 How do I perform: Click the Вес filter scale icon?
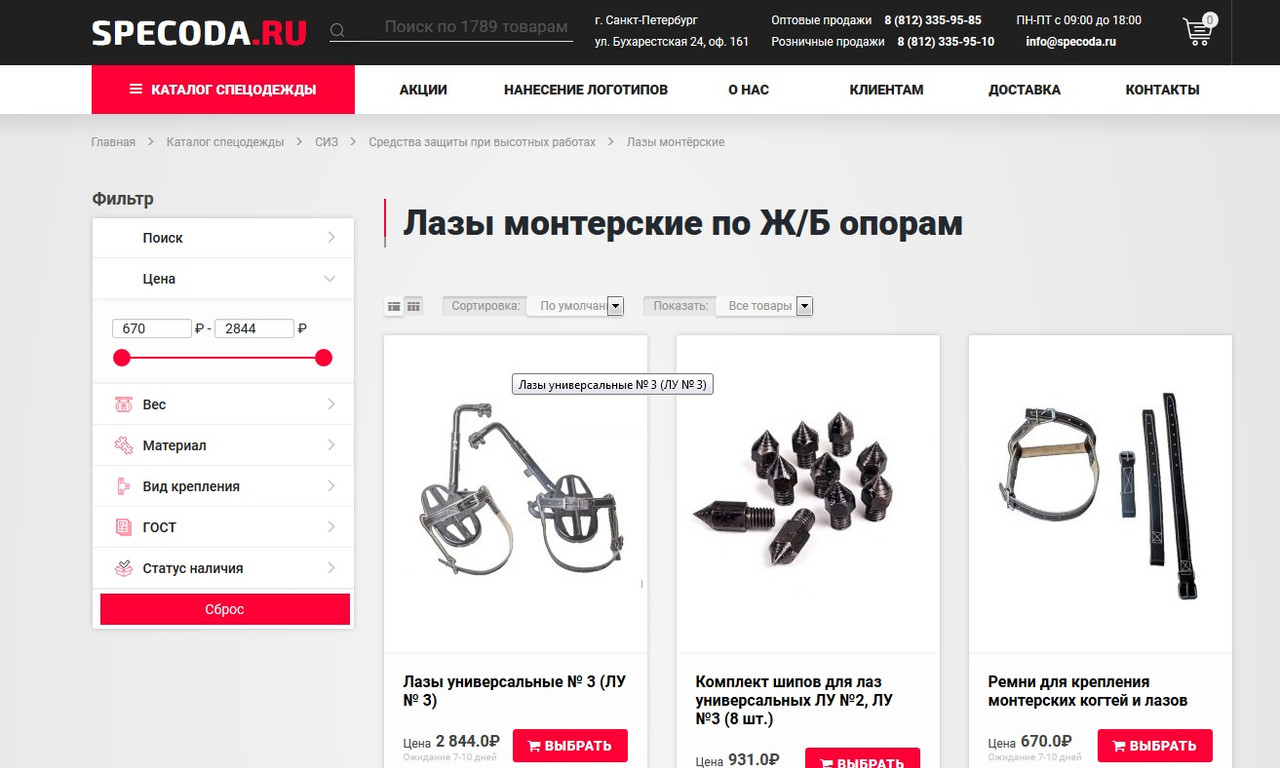123,405
